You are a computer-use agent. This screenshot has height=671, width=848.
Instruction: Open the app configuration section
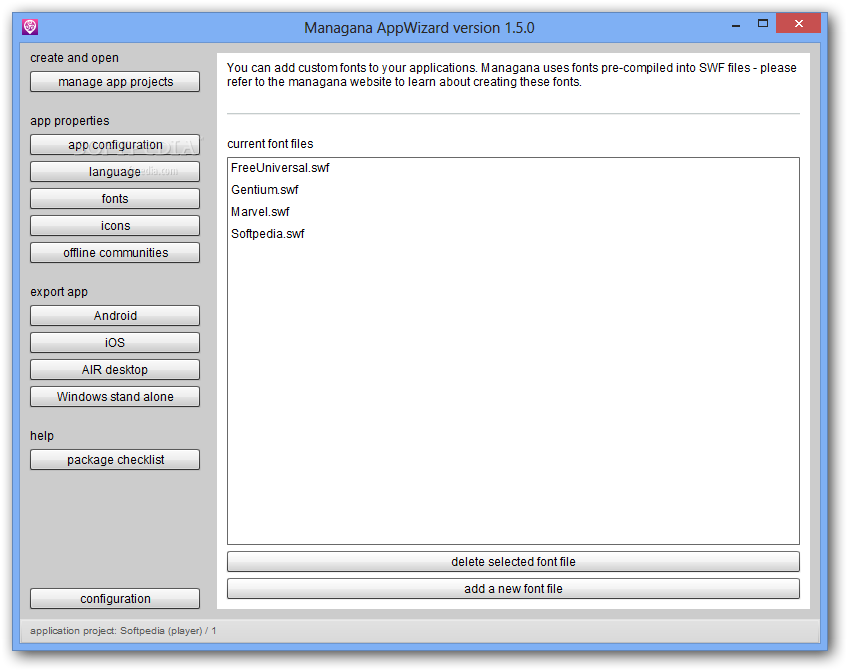[115, 145]
